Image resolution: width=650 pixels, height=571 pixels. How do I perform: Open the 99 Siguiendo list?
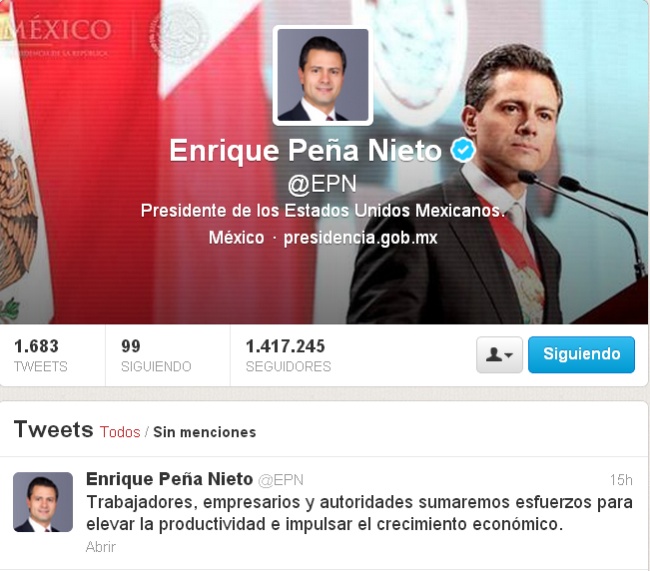[x=156, y=355]
